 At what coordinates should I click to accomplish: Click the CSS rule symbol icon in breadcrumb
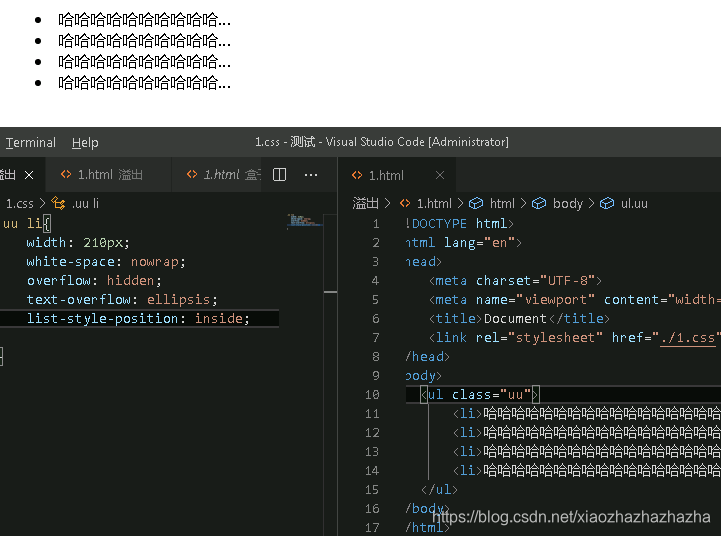tap(58, 204)
